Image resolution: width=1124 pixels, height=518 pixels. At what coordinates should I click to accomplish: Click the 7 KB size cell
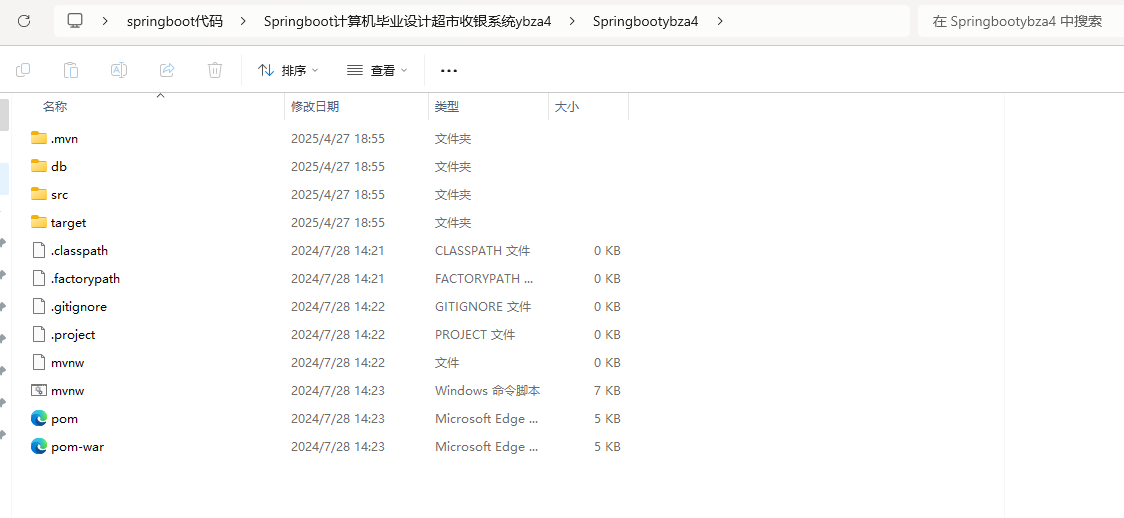(608, 390)
